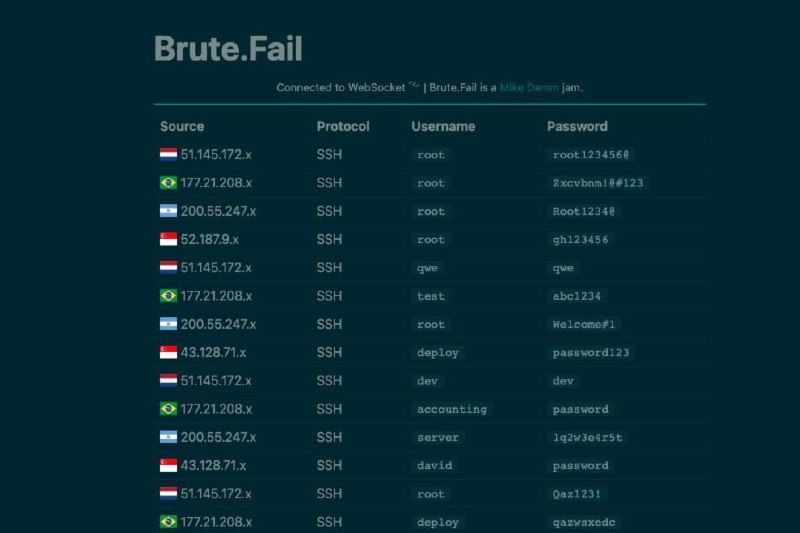Screen dimensions: 800x533
Task: Click the Protocol column header
Action: coord(343,126)
